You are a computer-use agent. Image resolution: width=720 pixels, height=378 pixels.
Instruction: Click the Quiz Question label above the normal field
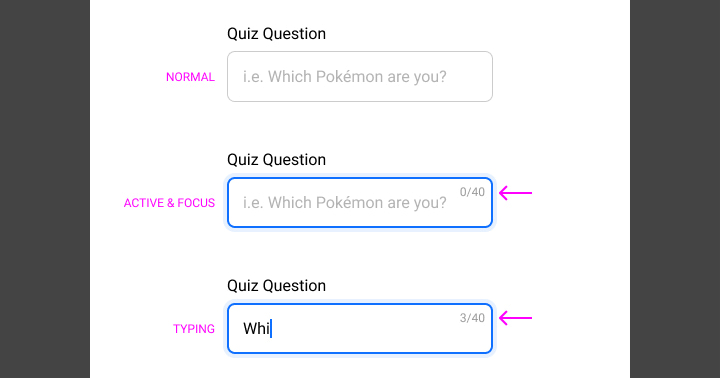coord(276,34)
